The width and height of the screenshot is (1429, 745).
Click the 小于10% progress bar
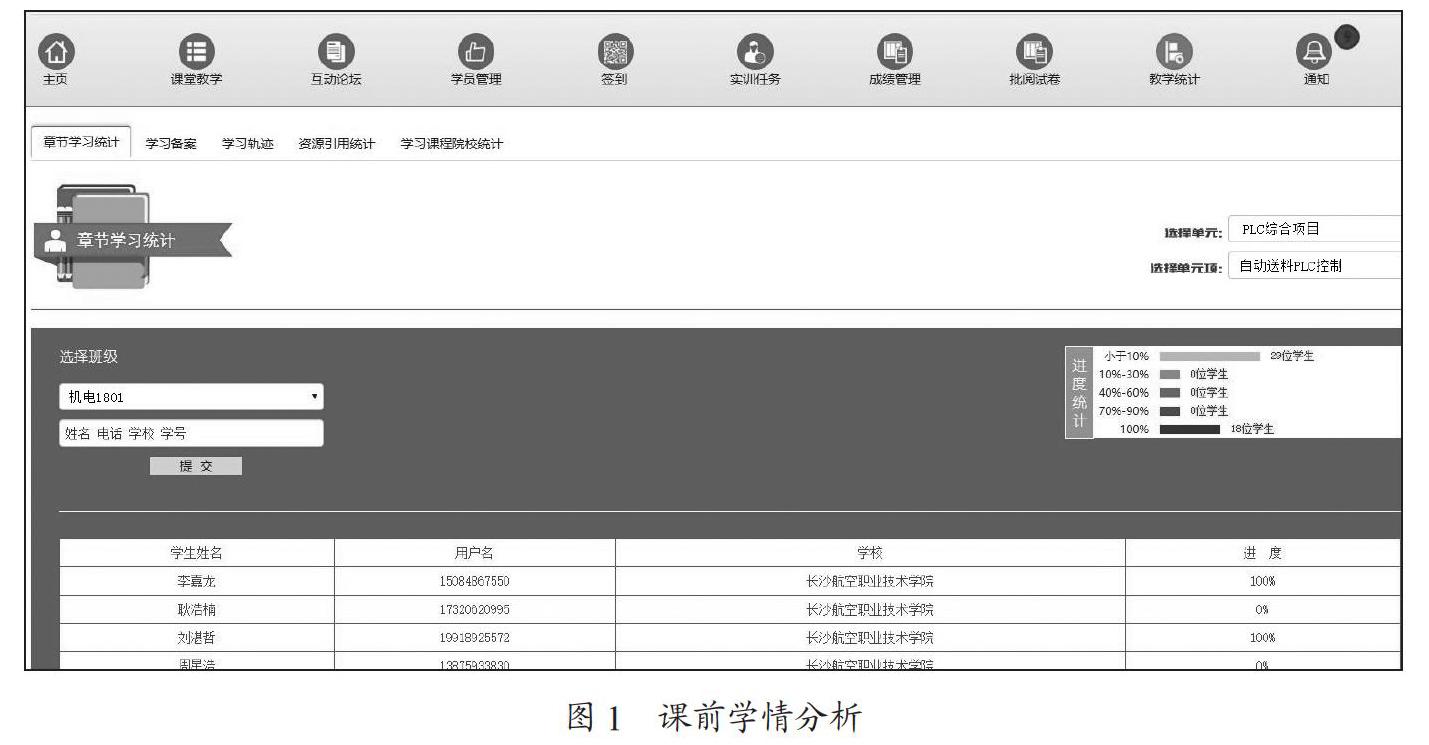1209,356
